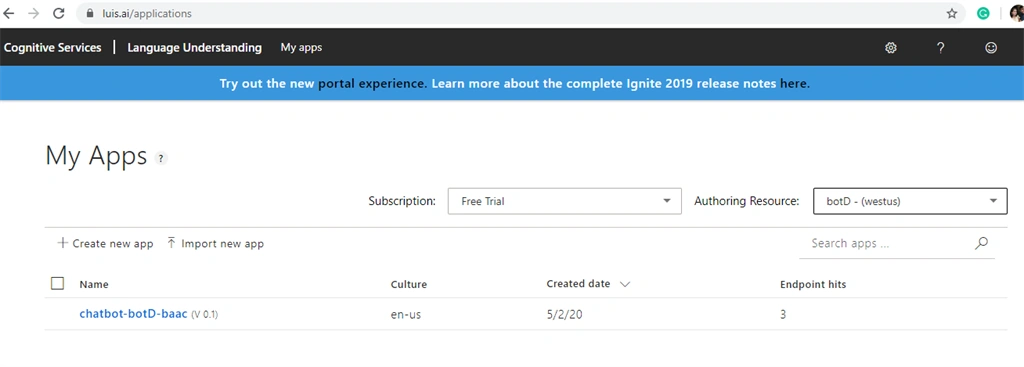The height and width of the screenshot is (367, 1024).
Task: Click the Grammarly extension icon
Action: [983, 13]
